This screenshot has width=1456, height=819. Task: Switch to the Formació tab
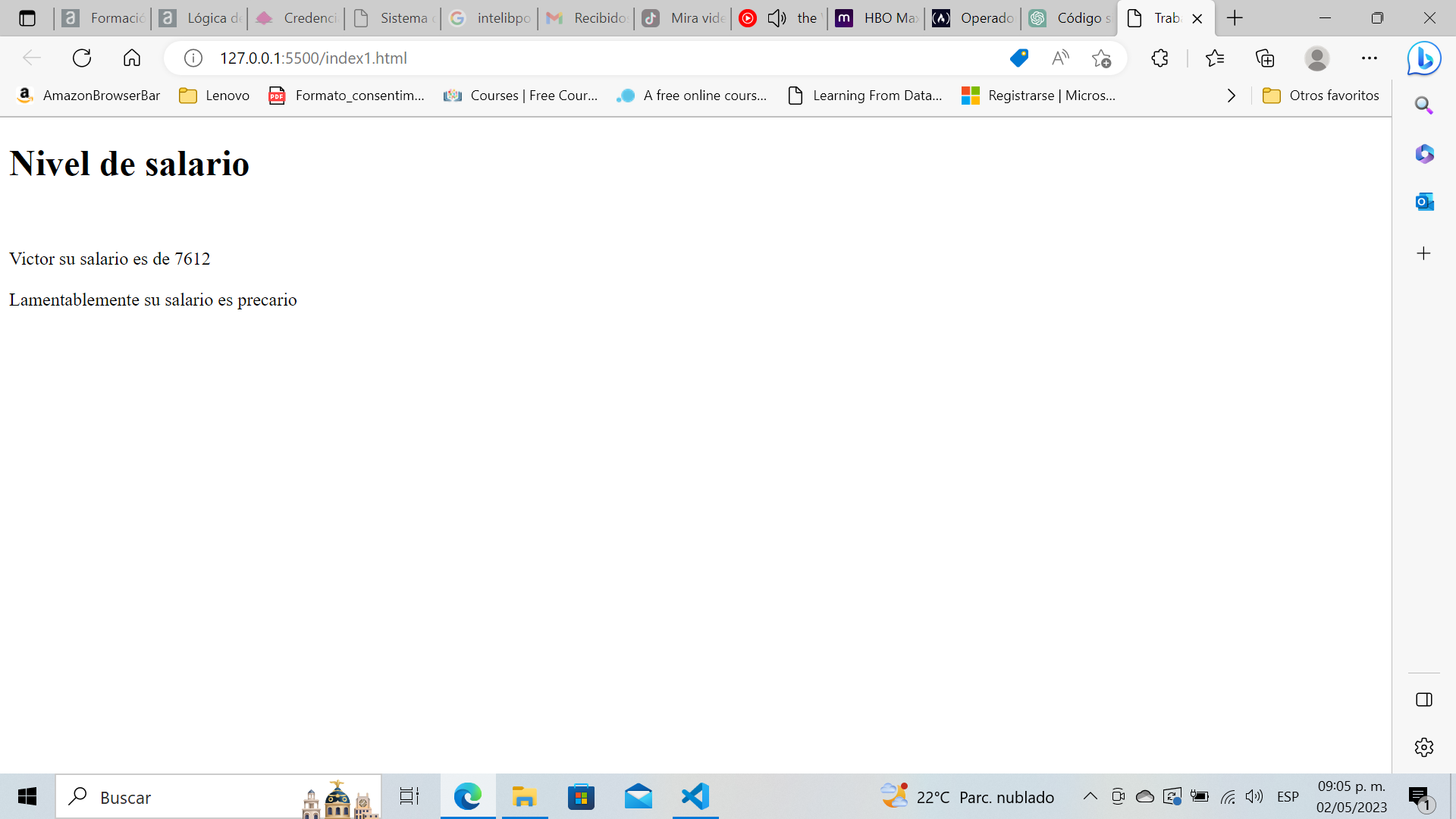(103, 18)
